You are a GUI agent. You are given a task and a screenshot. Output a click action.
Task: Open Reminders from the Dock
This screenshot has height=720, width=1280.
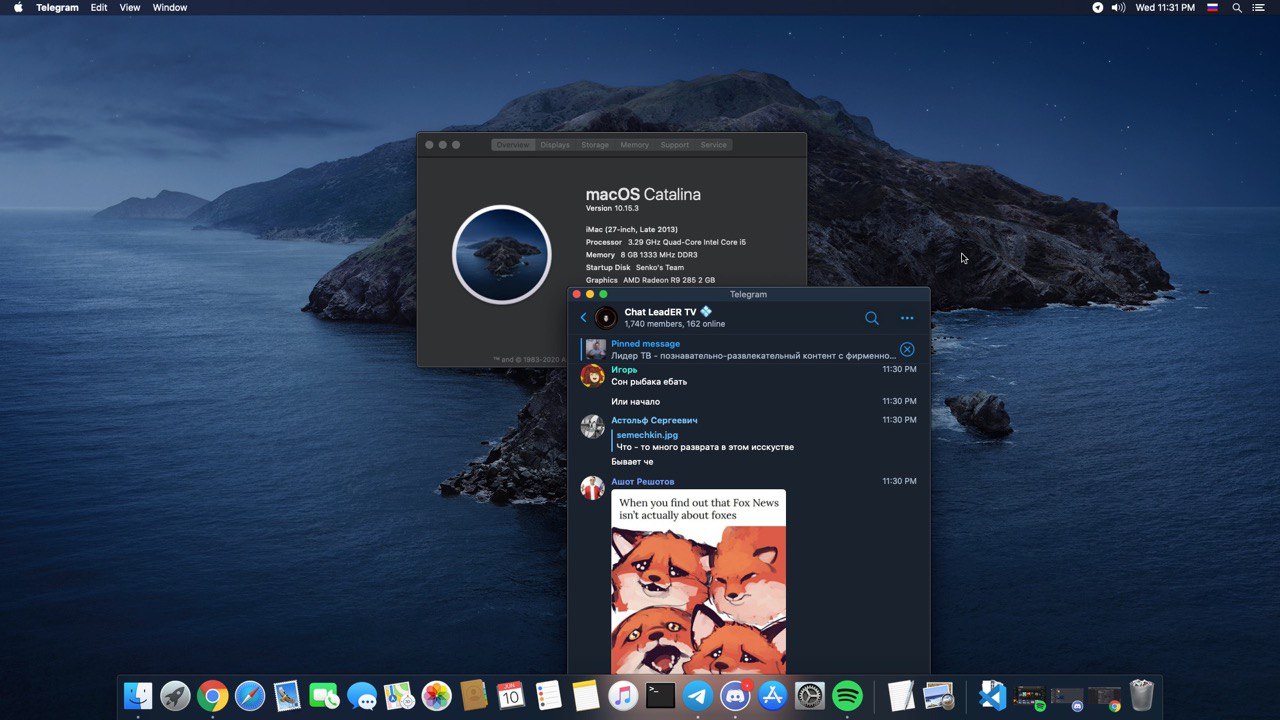coord(548,695)
